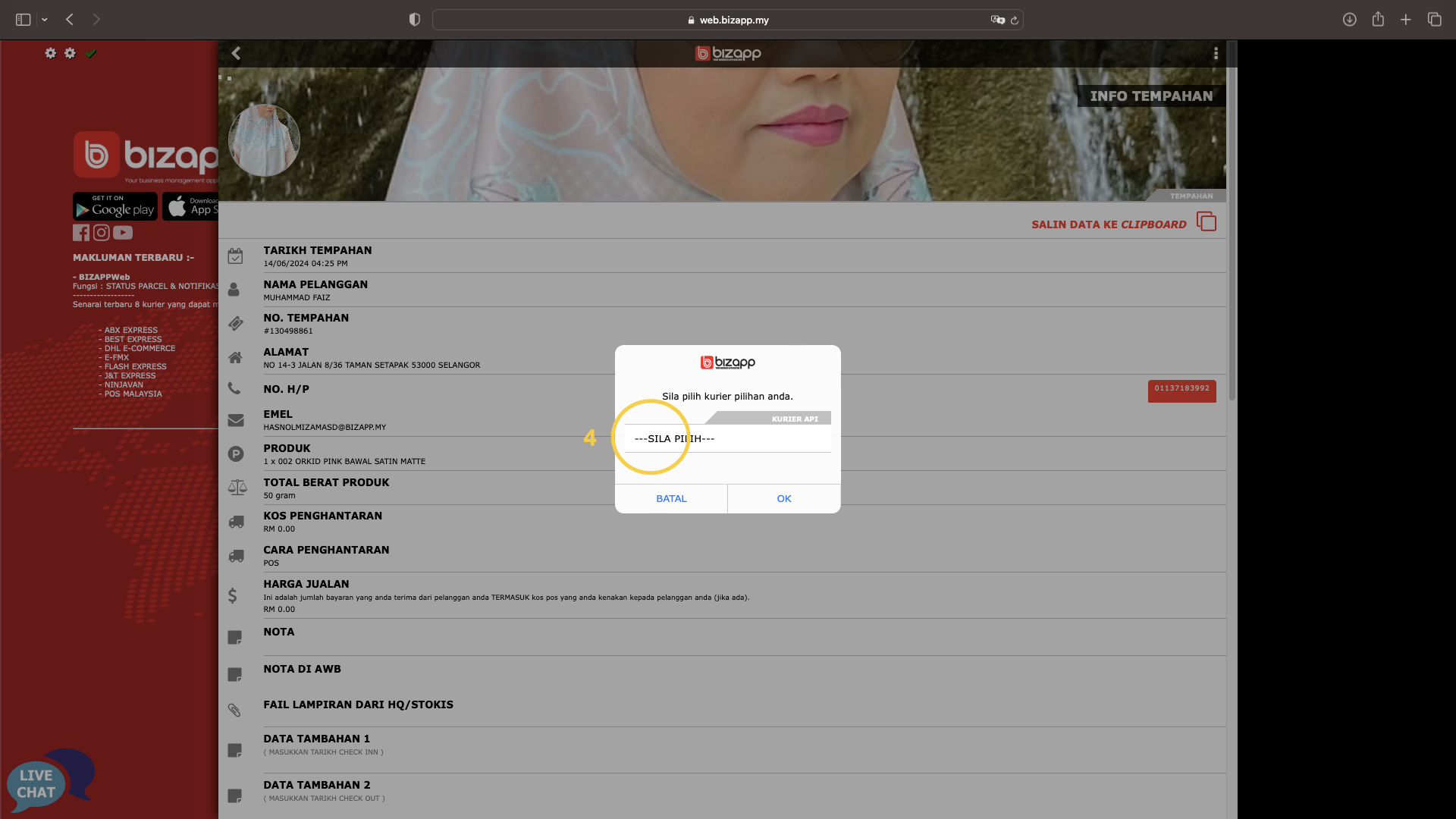Open Bizapp Facebook page icon
The width and height of the screenshot is (1456, 819).
(81, 233)
